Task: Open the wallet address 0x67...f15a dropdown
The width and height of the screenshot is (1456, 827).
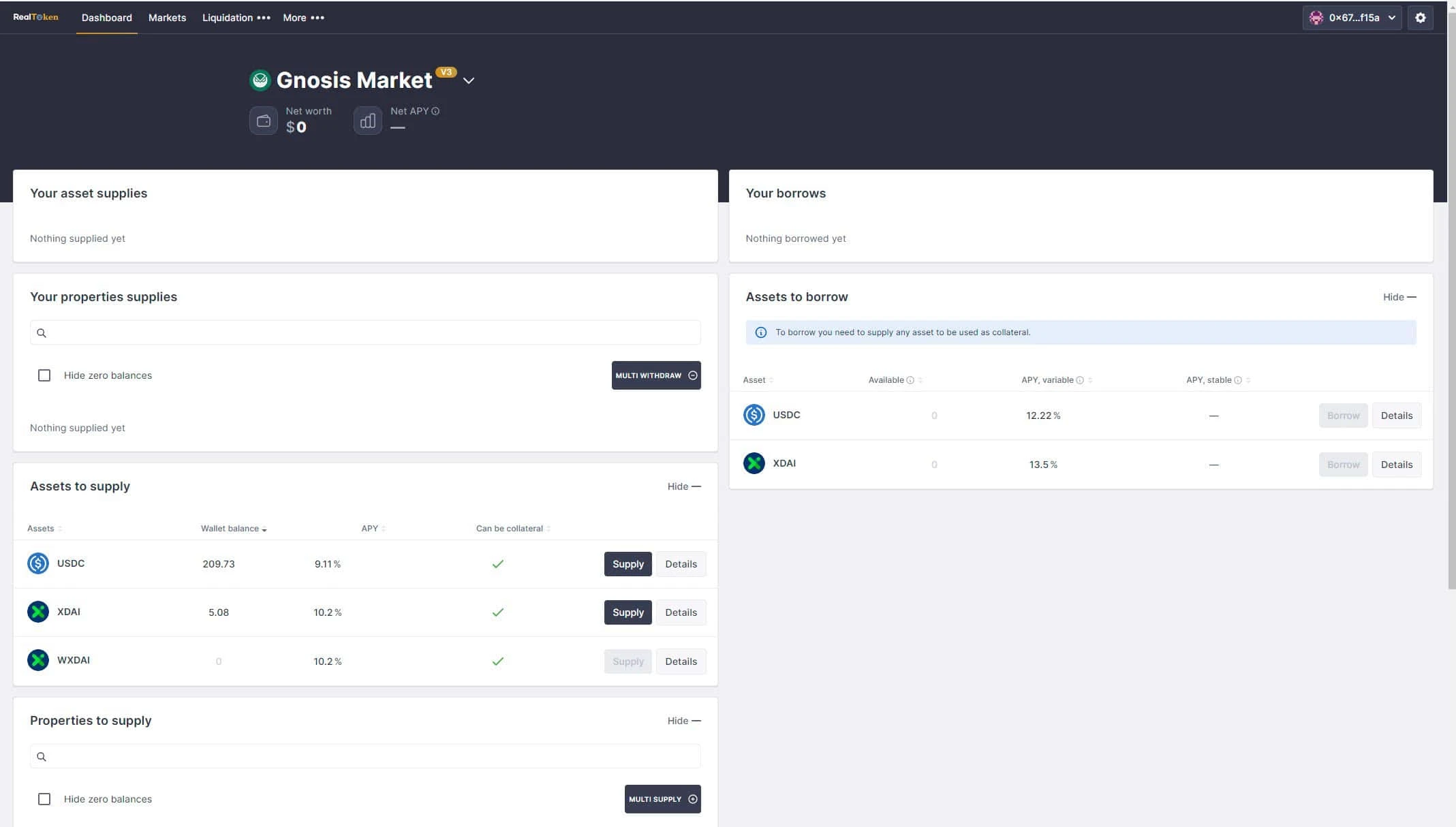Action: click(x=1352, y=18)
